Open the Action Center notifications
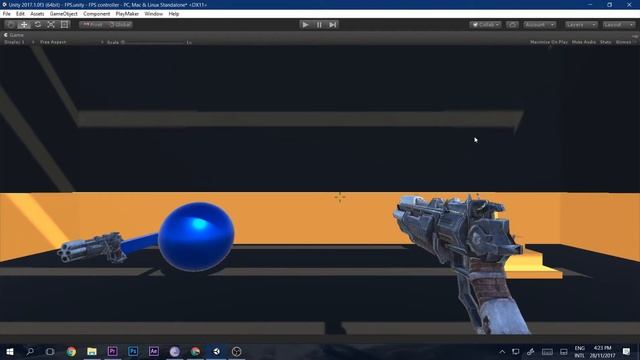This screenshot has height=360, width=640. [x=627, y=351]
